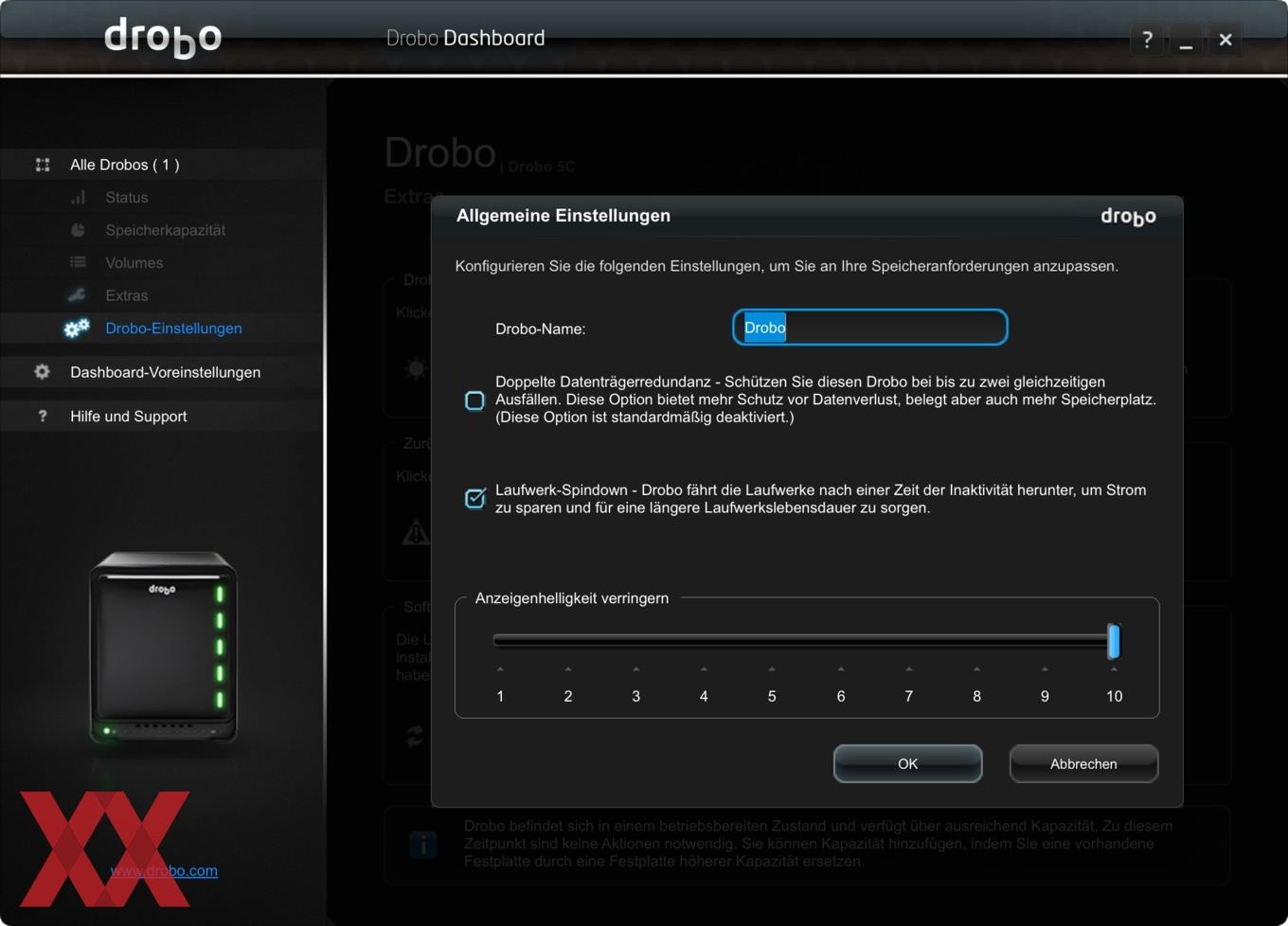Image resolution: width=1288 pixels, height=926 pixels.
Task: Open the Volumes section
Action: tap(134, 262)
